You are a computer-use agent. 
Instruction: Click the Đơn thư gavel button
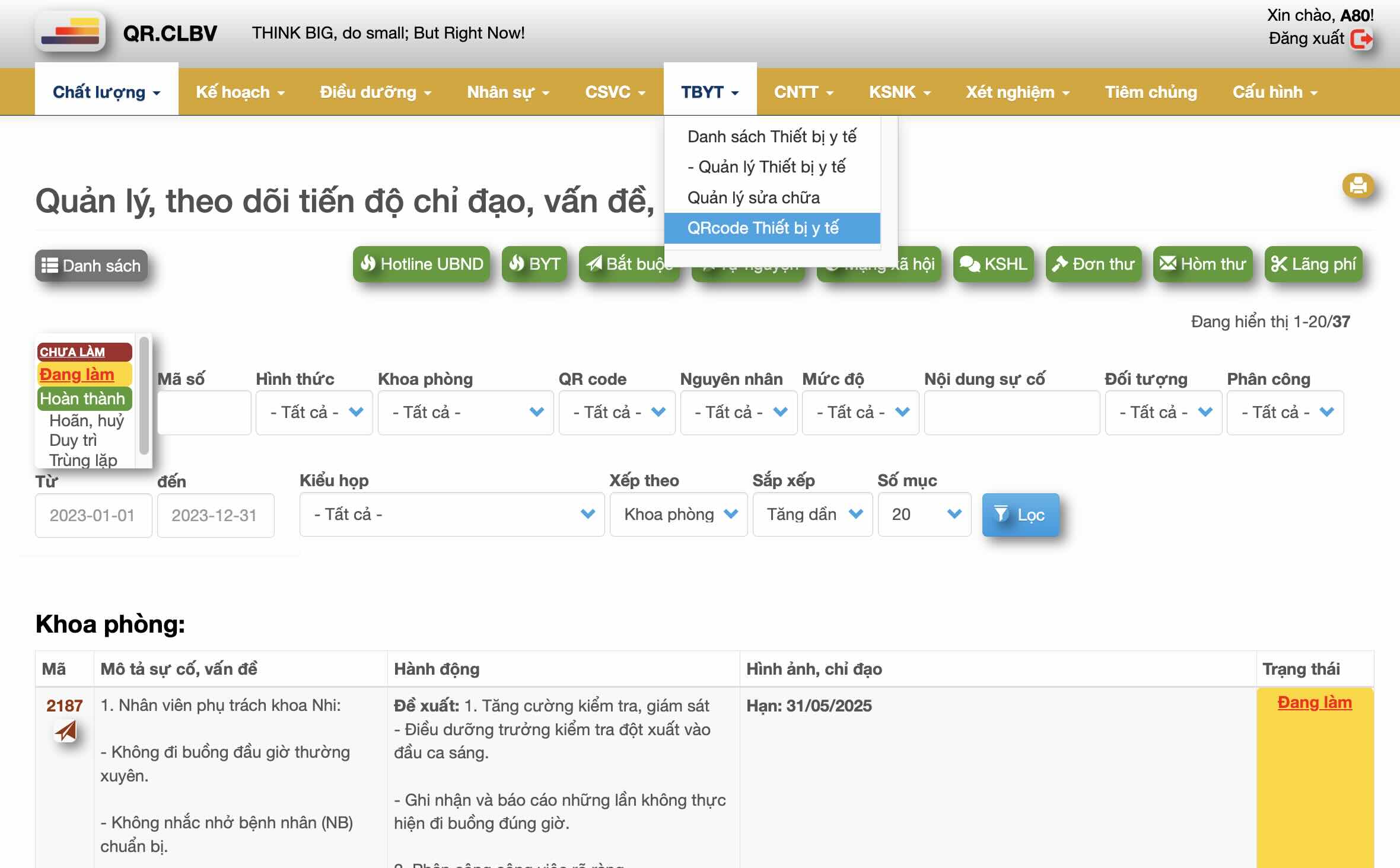tap(1093, 264)
